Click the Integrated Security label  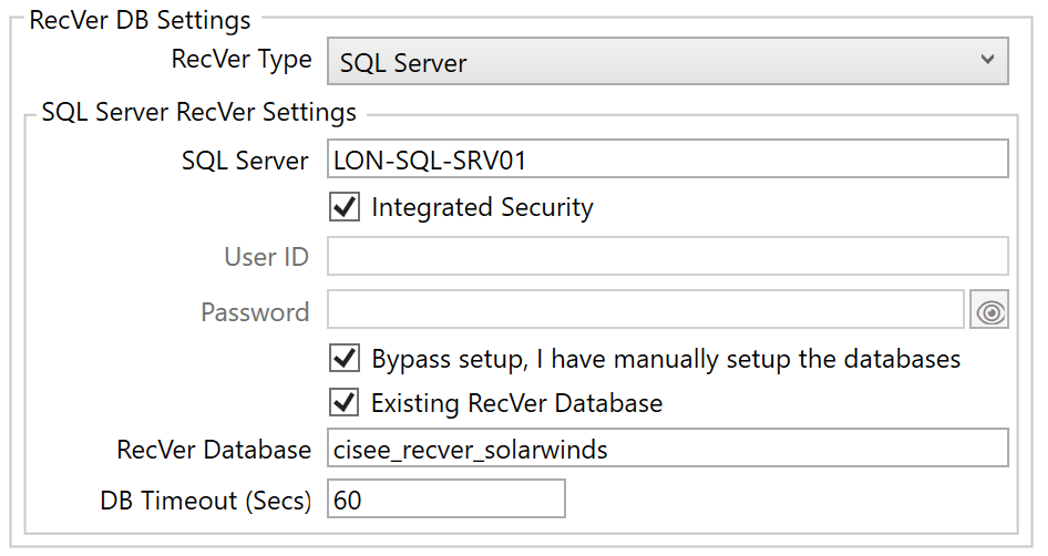coord(482,207)
